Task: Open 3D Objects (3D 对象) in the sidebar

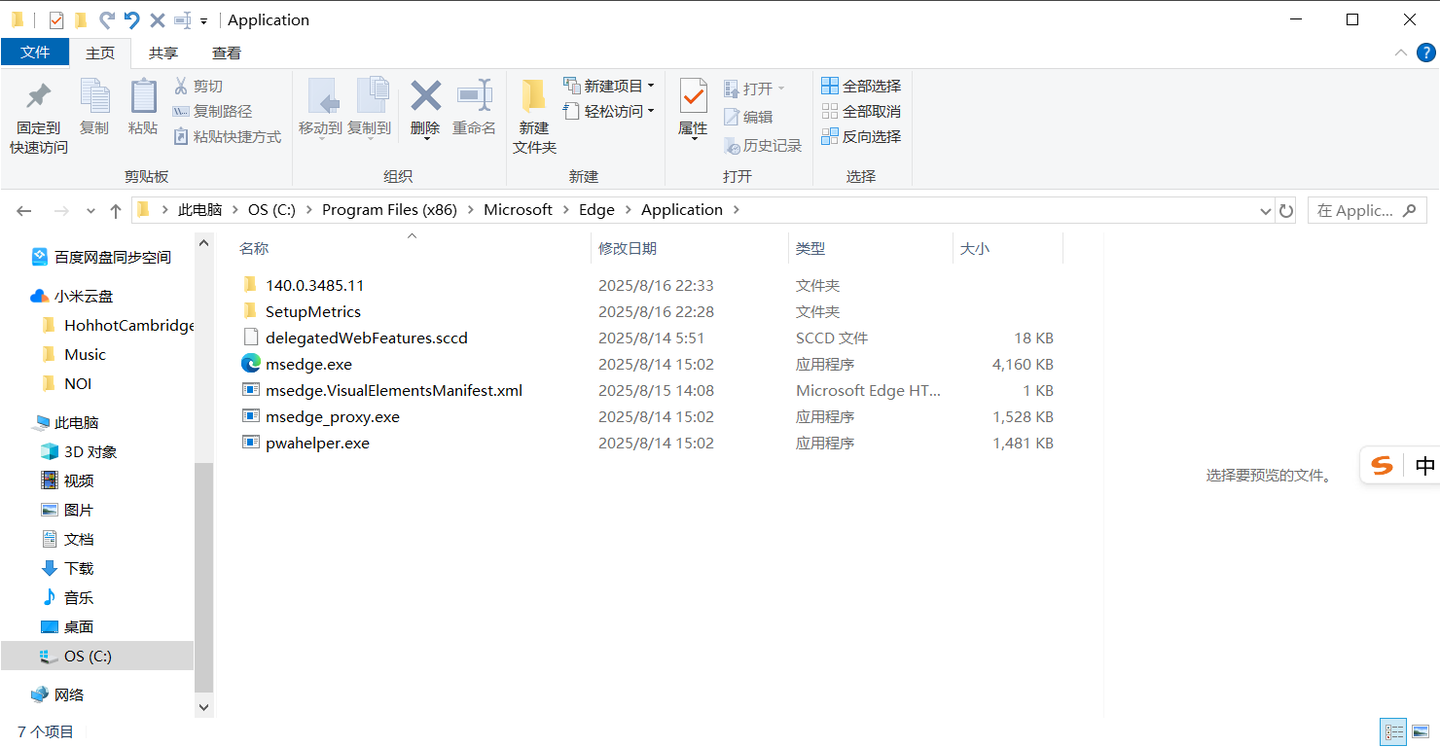Action: [x=80, y=452]
